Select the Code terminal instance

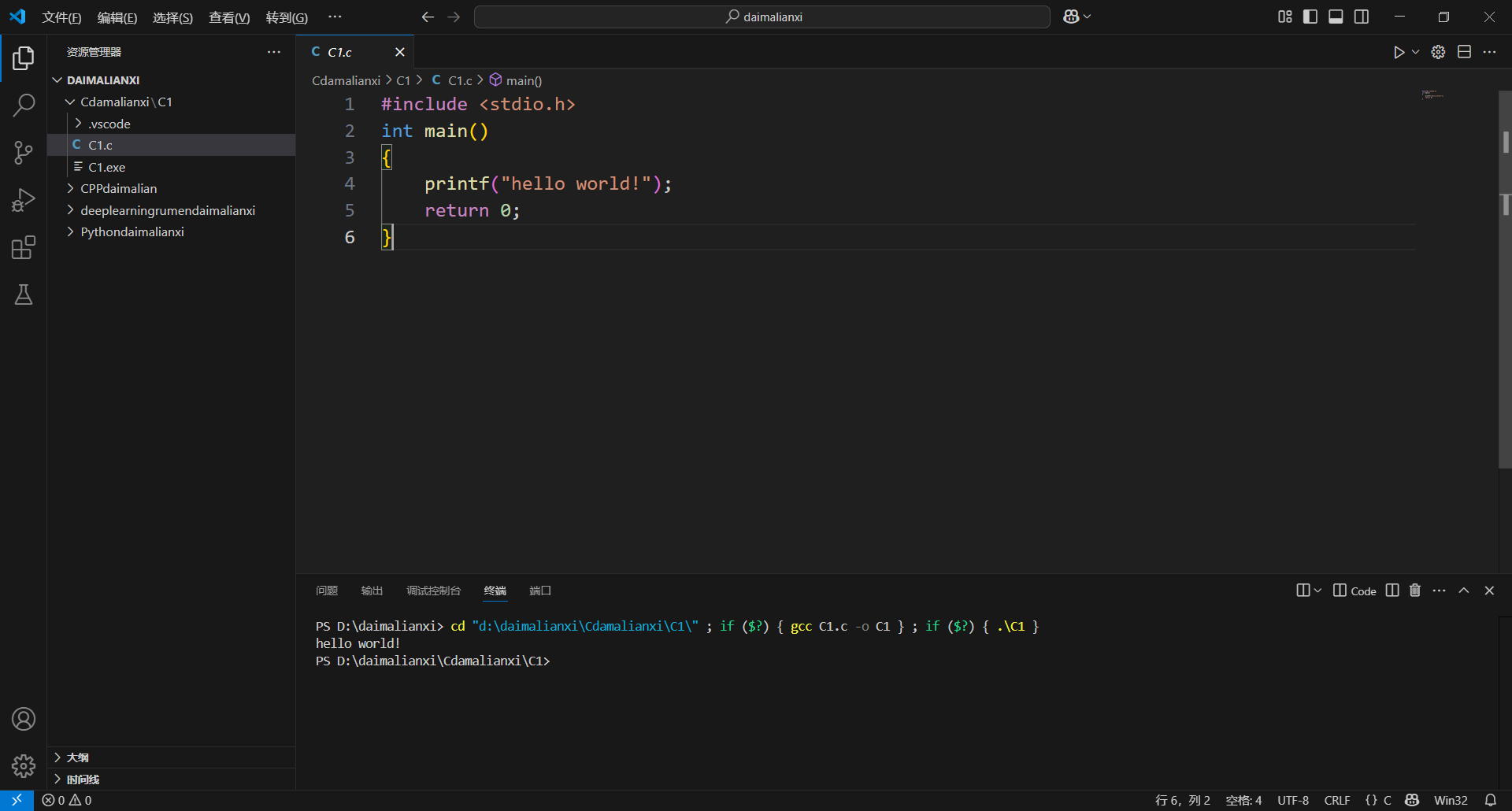pyautogui.click(x=1354, y=591)
